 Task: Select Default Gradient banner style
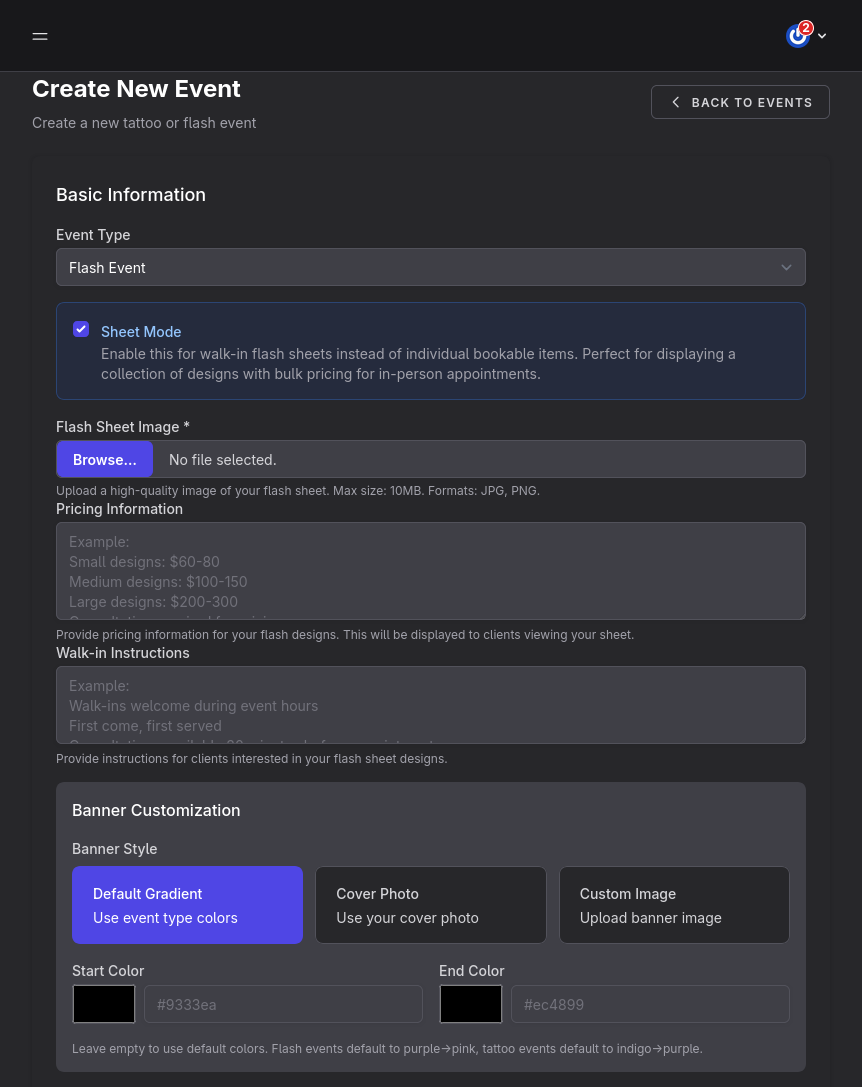187,905
